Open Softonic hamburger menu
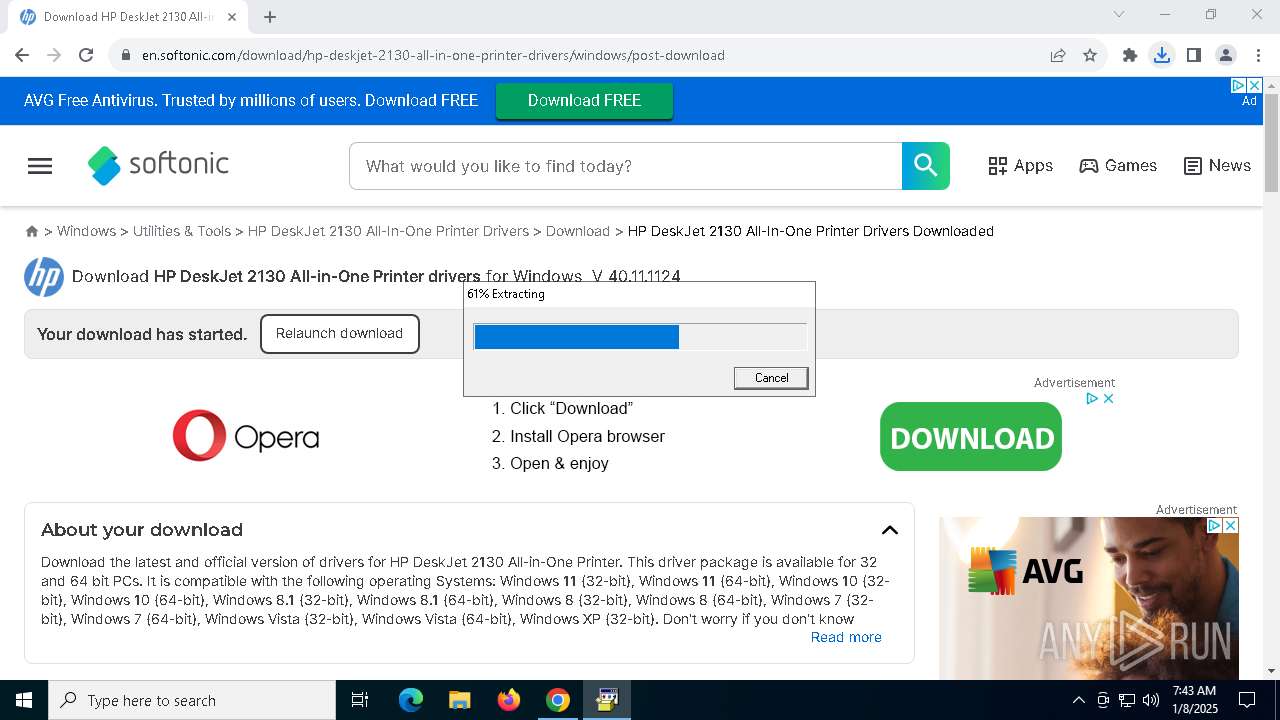1280x720 pixels. click(40, 166)
